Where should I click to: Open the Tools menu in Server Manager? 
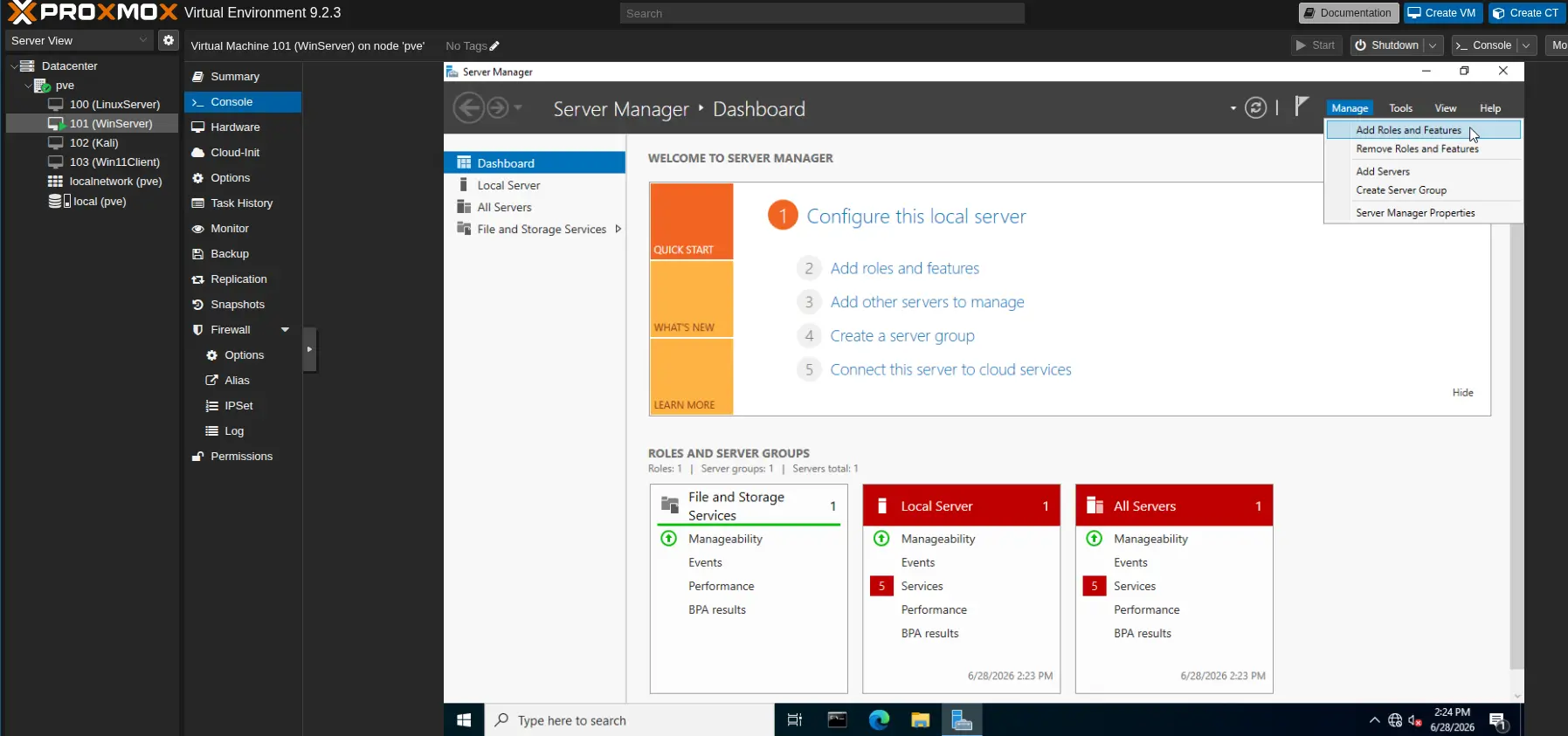click(1400, 108)
